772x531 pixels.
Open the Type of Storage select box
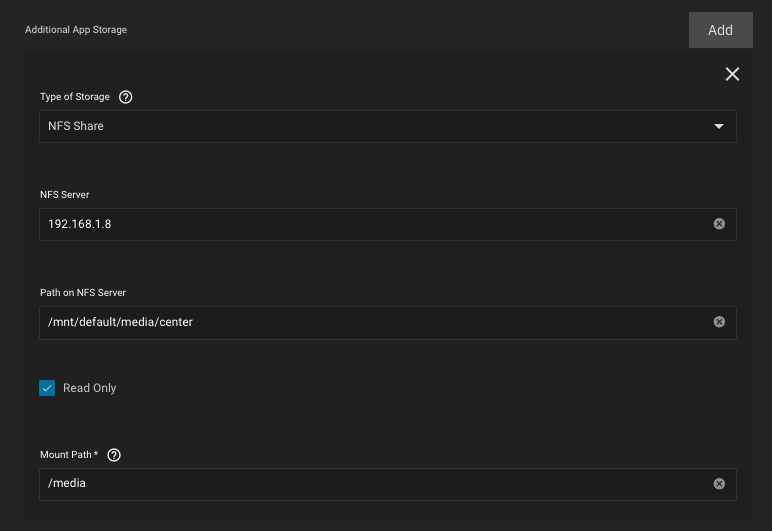click(388, 126)
